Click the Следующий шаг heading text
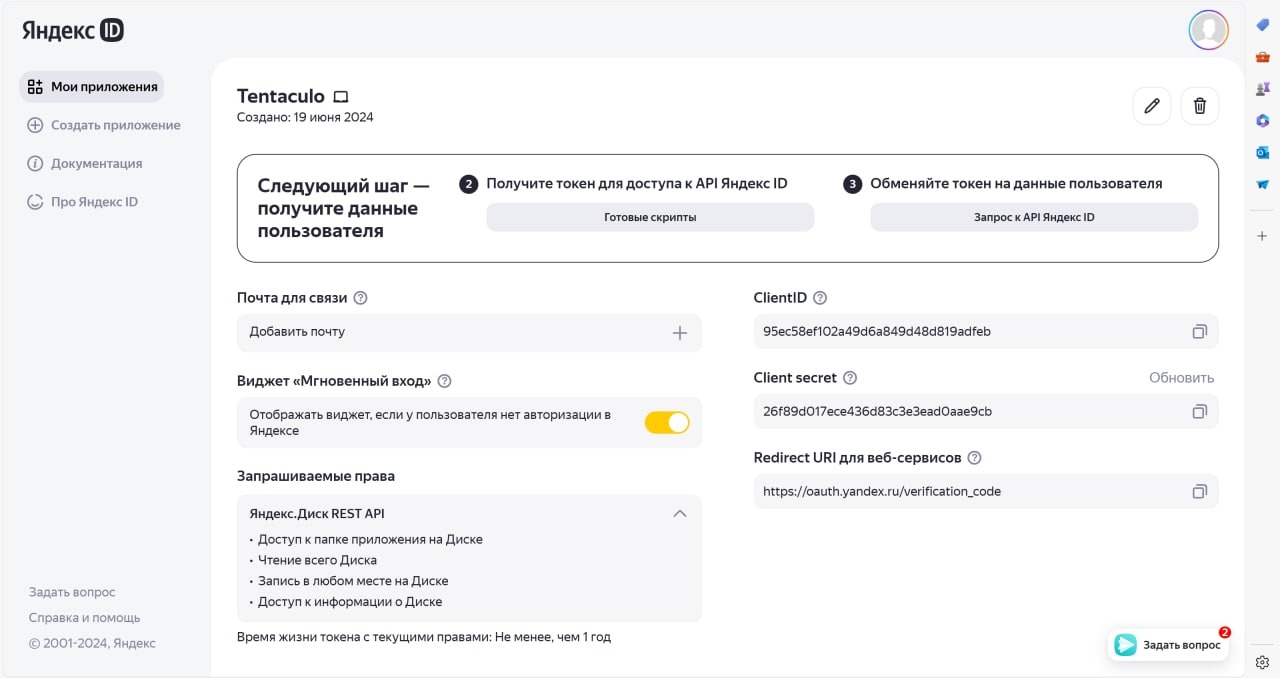Viewport: 1280px width, 678px height. click(x=344, y=208)
